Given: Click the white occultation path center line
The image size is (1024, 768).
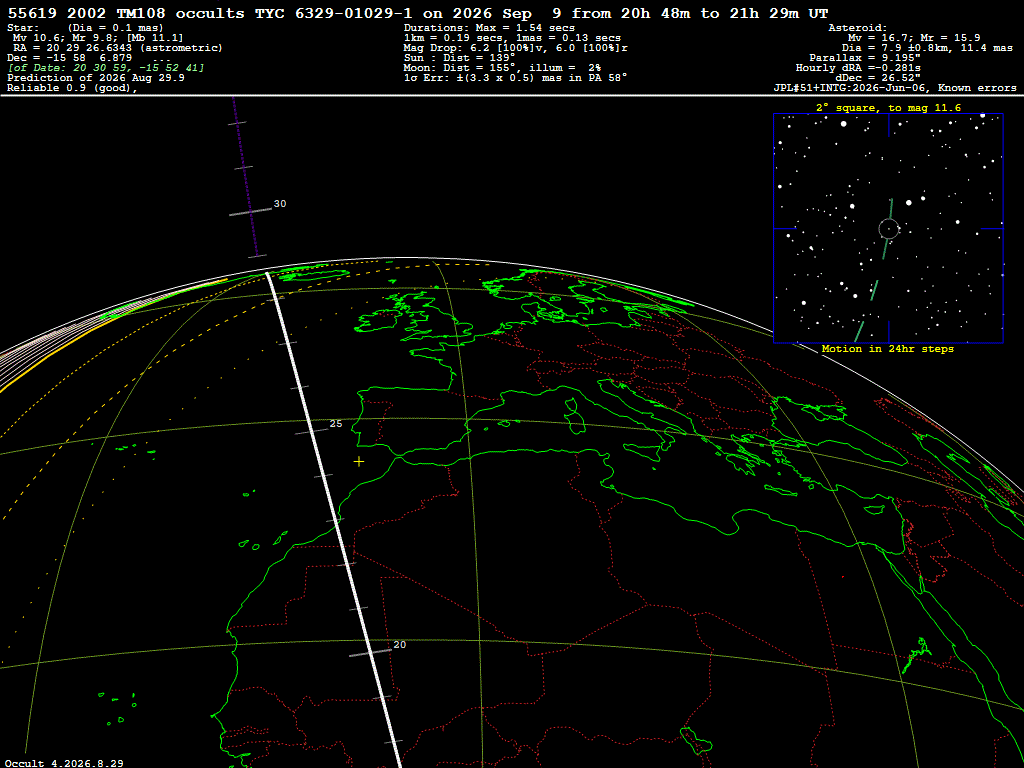Looking at the screenshot, I should tap(333, 516).
